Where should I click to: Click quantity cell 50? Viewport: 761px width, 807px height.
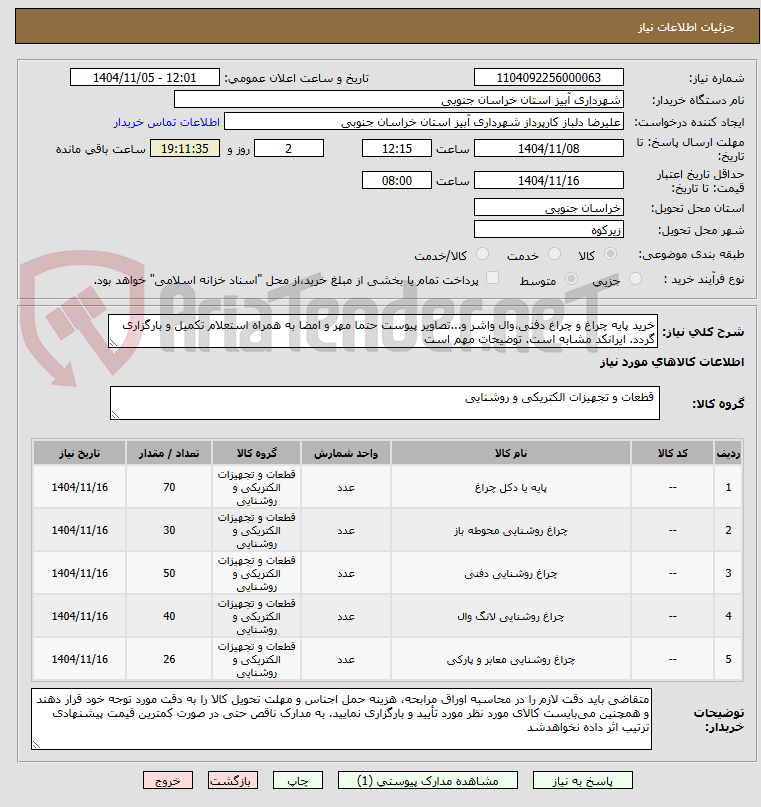tap(169, 573)
